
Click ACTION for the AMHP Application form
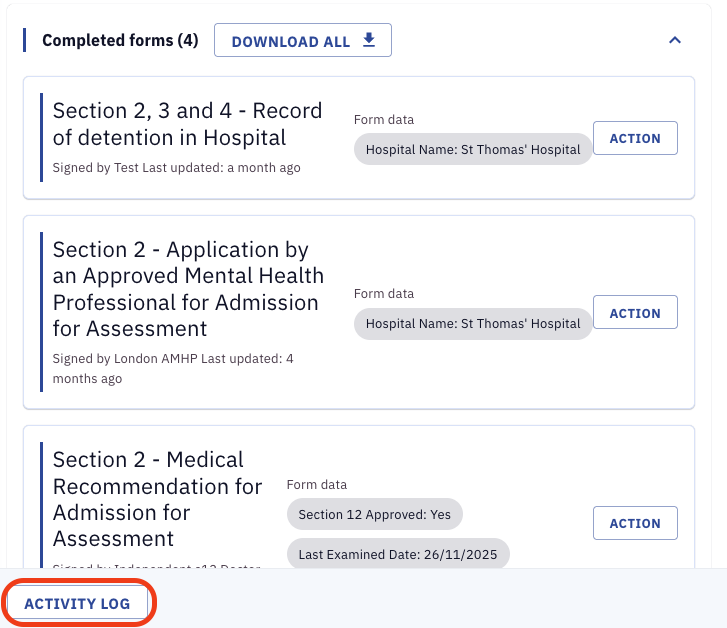635,313
